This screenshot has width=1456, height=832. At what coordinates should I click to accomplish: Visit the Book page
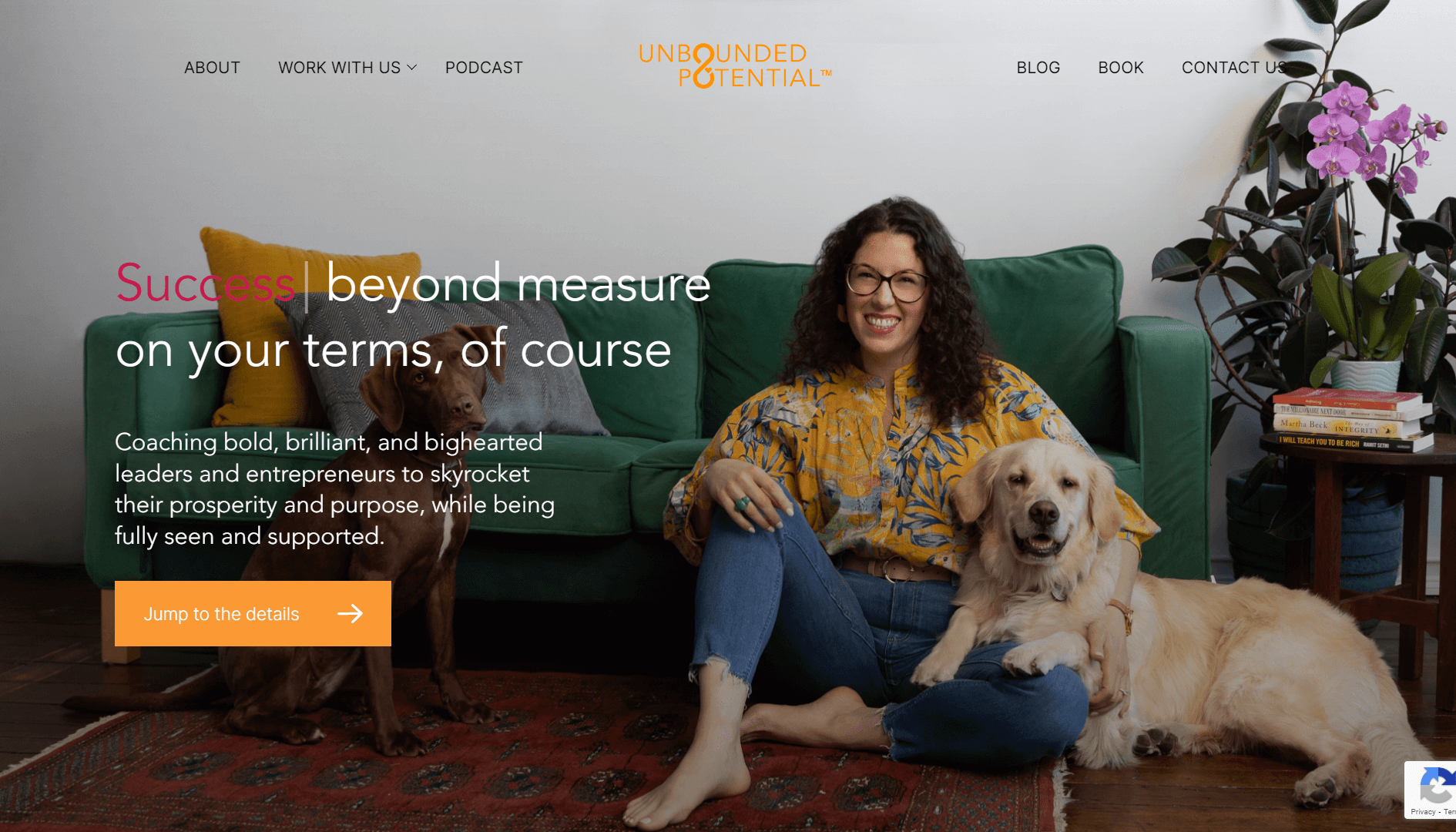click(x=1121, y=68)
